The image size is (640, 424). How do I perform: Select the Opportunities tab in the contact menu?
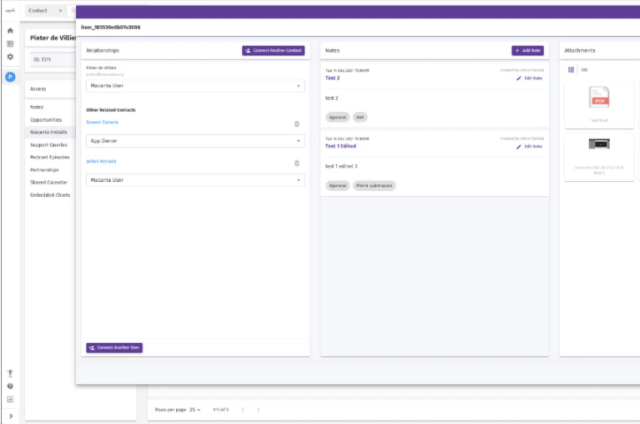48,119
